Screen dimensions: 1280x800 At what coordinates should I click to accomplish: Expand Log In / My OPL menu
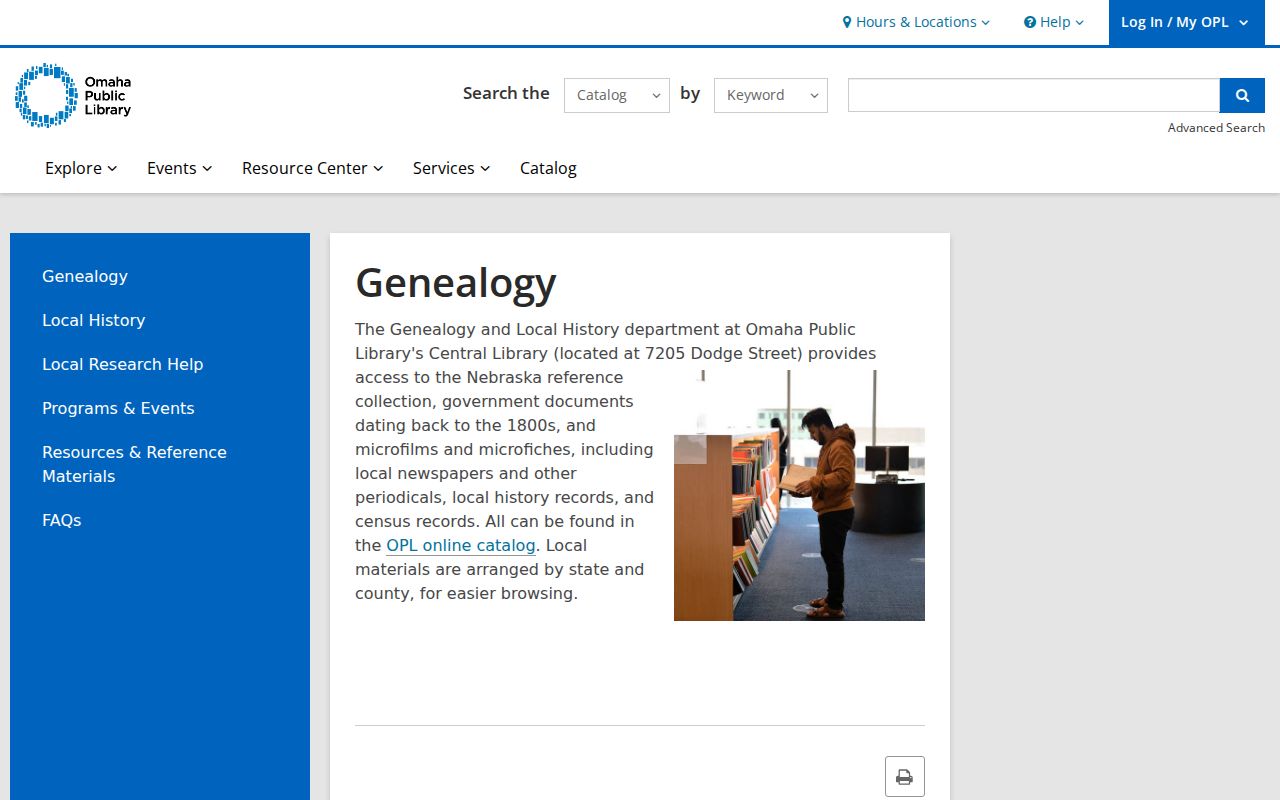(x=1186, y=22)
